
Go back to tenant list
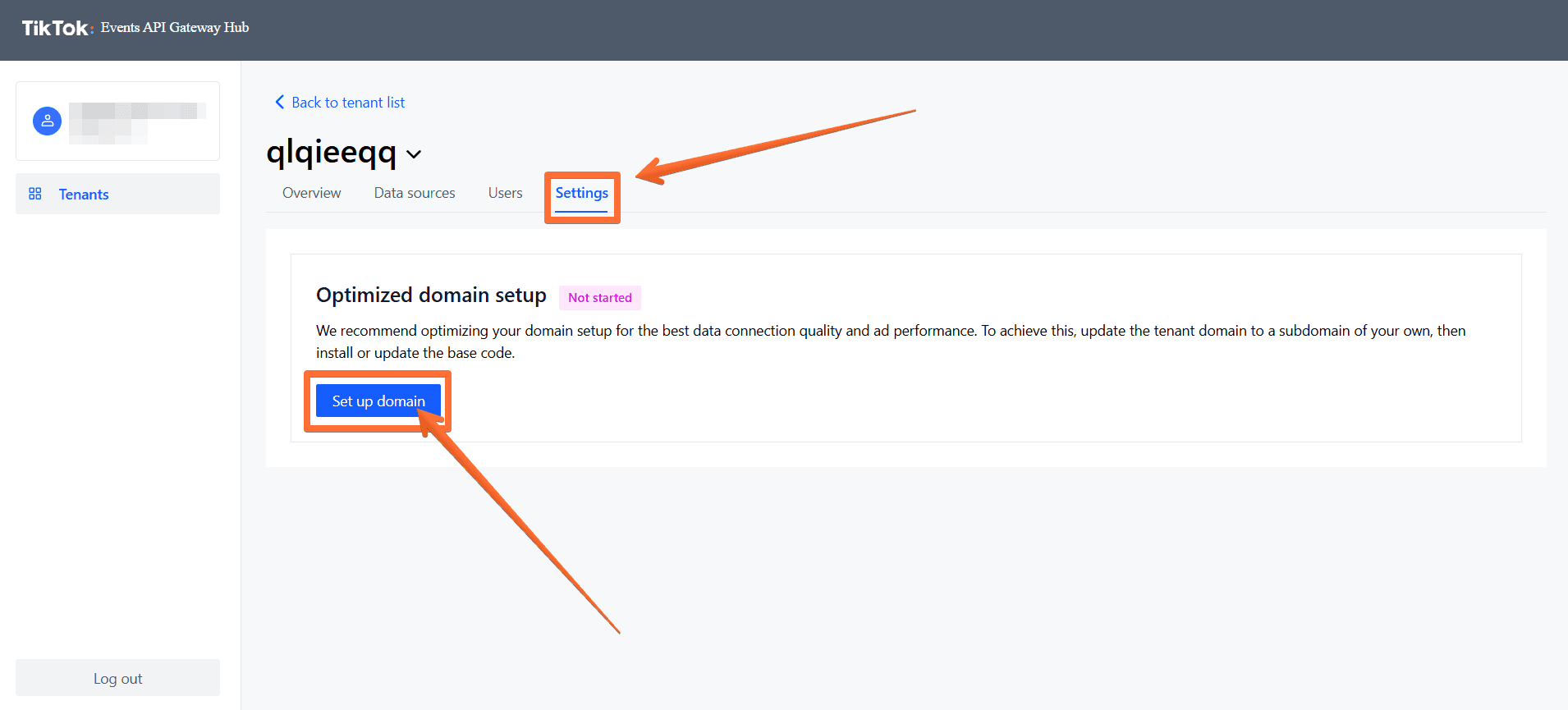[340, 102]
